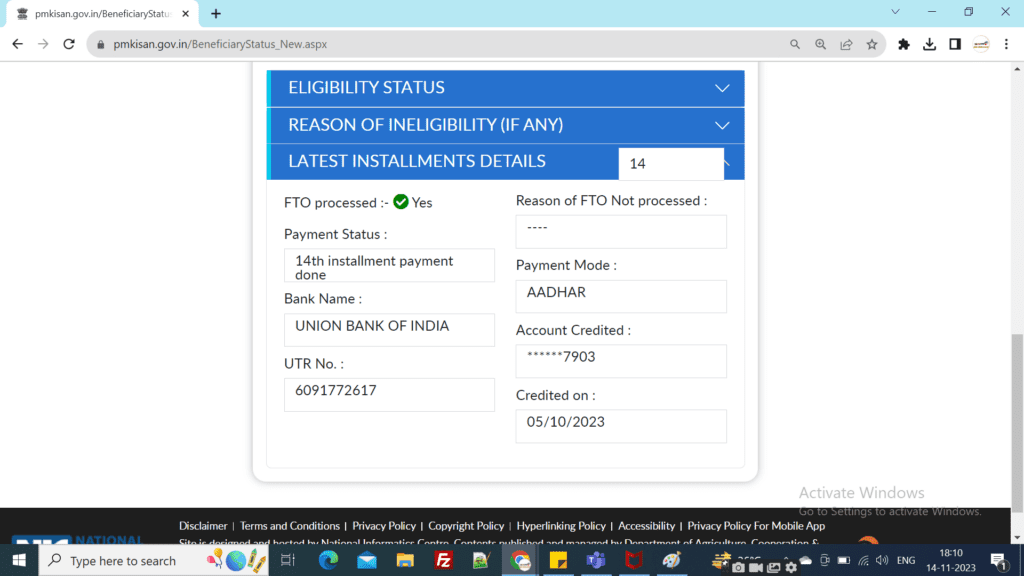Click the taskbar search box
This screenshot has width=1024, height=576.
pos(154,560)
